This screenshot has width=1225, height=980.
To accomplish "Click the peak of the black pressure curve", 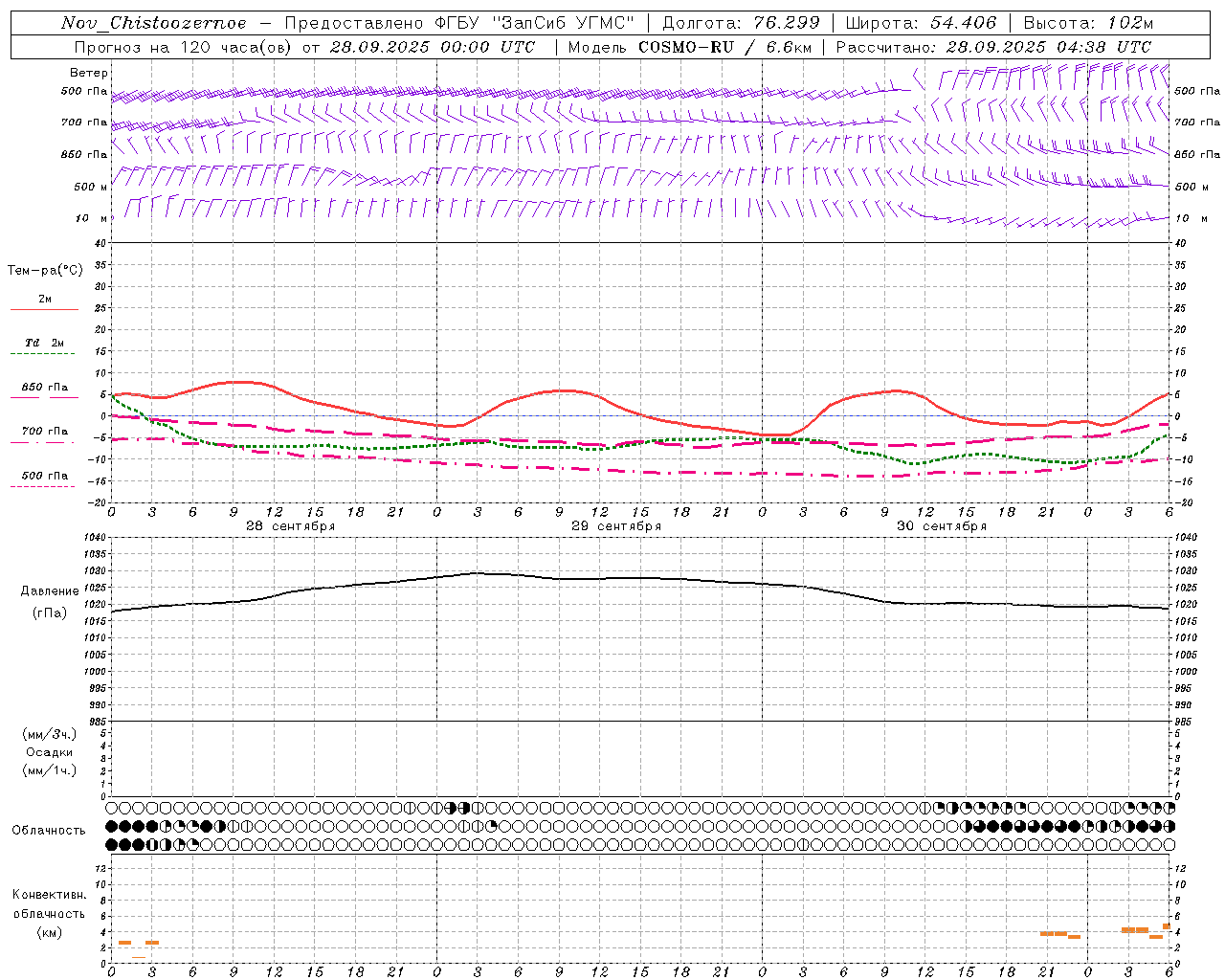I will pos(478,573).
